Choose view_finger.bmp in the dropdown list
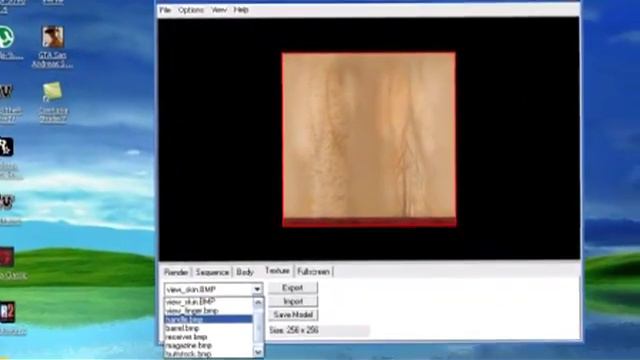Screen dimensions: 640x360 click(x=209, y=310)
